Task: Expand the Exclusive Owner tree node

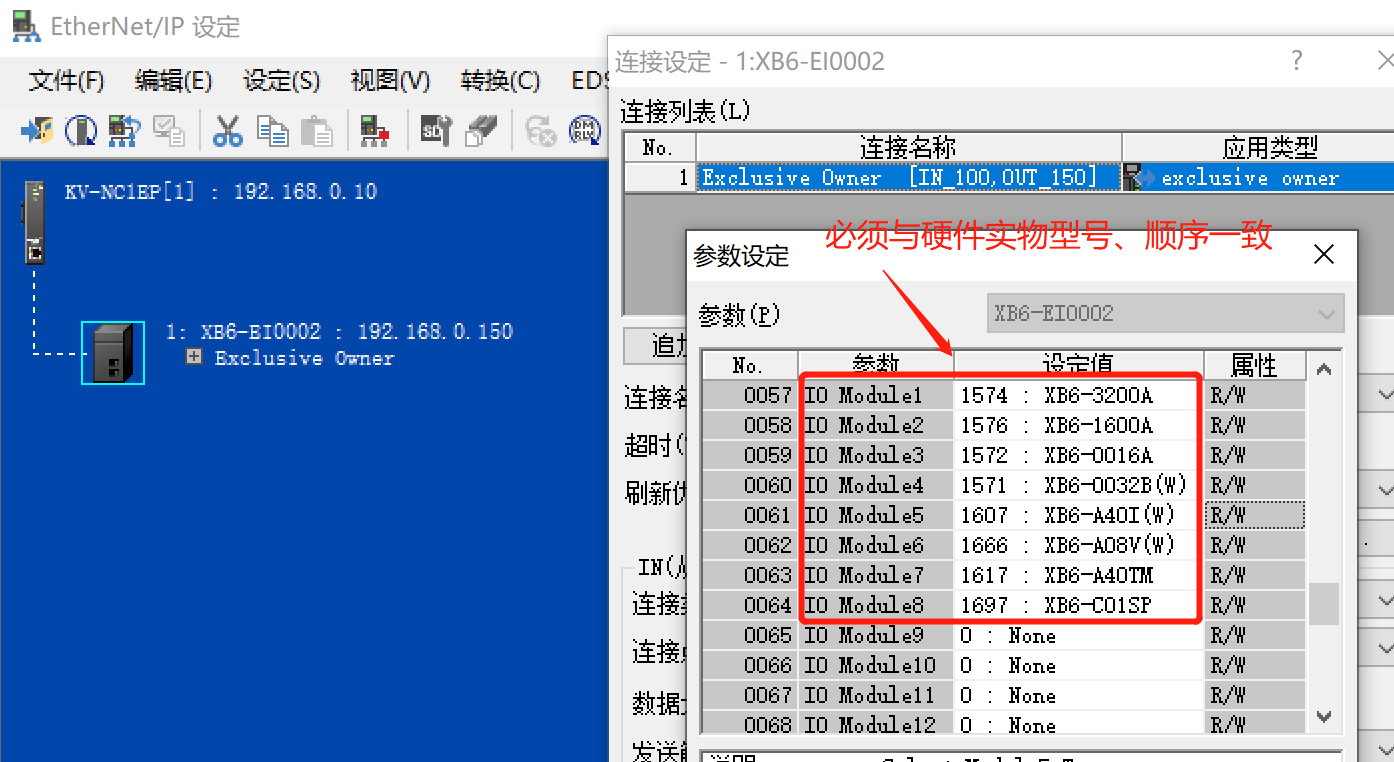Action: [x=194, y=357]
